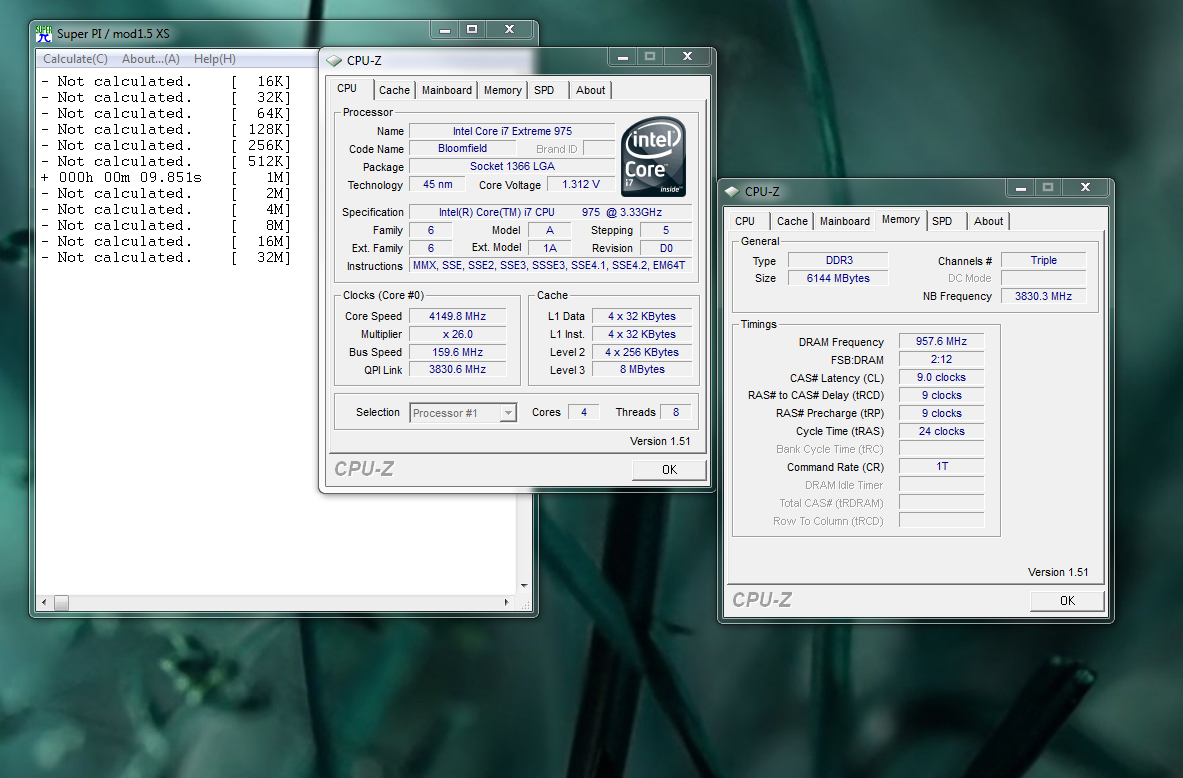Viewport: 1183px width, 778px height.
Task: Switch to the Mainboard tab in the CPU window
Action: coord(446,90)
